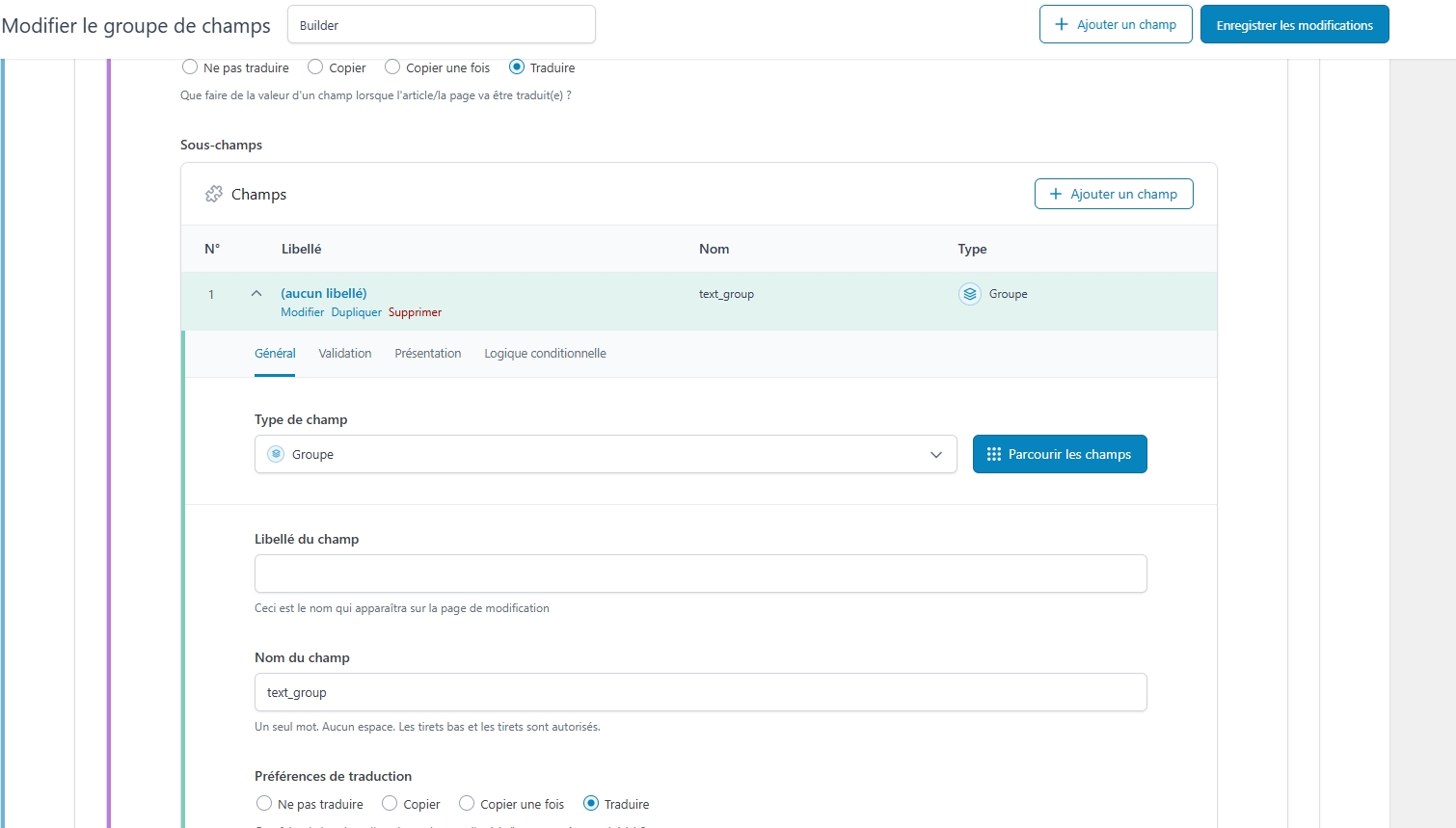Click the Dupliquer link under field label
Viewport: 1456px width, 828px height.
click(356, 312)
